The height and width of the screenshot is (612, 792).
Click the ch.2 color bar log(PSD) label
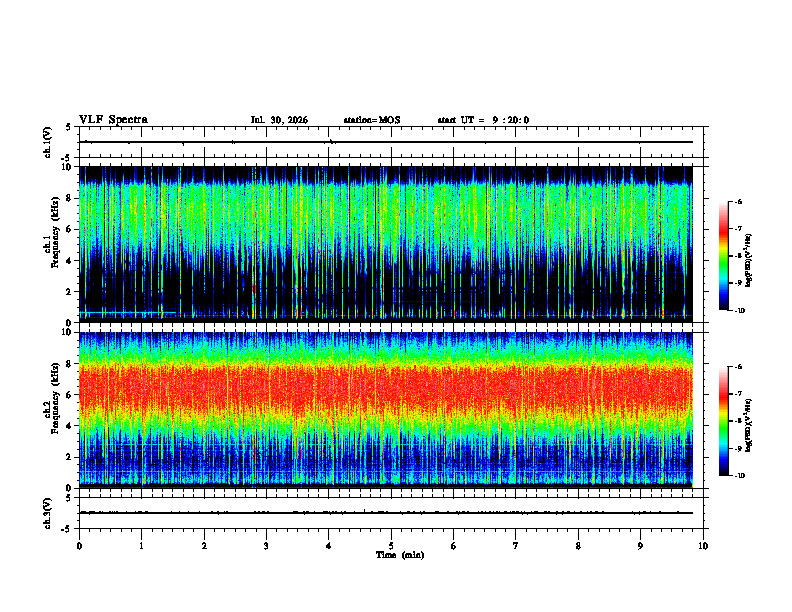click(749, 425)
